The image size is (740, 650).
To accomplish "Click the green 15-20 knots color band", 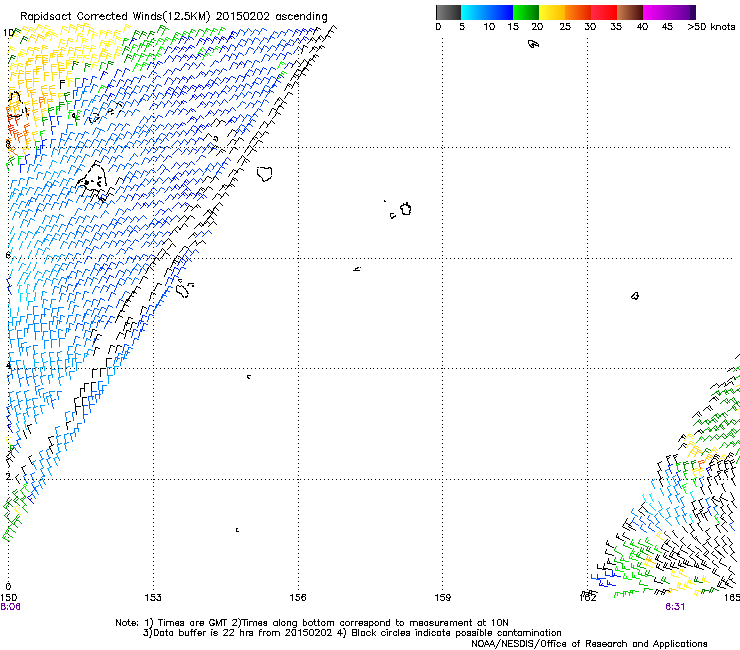I will (526, 12).
